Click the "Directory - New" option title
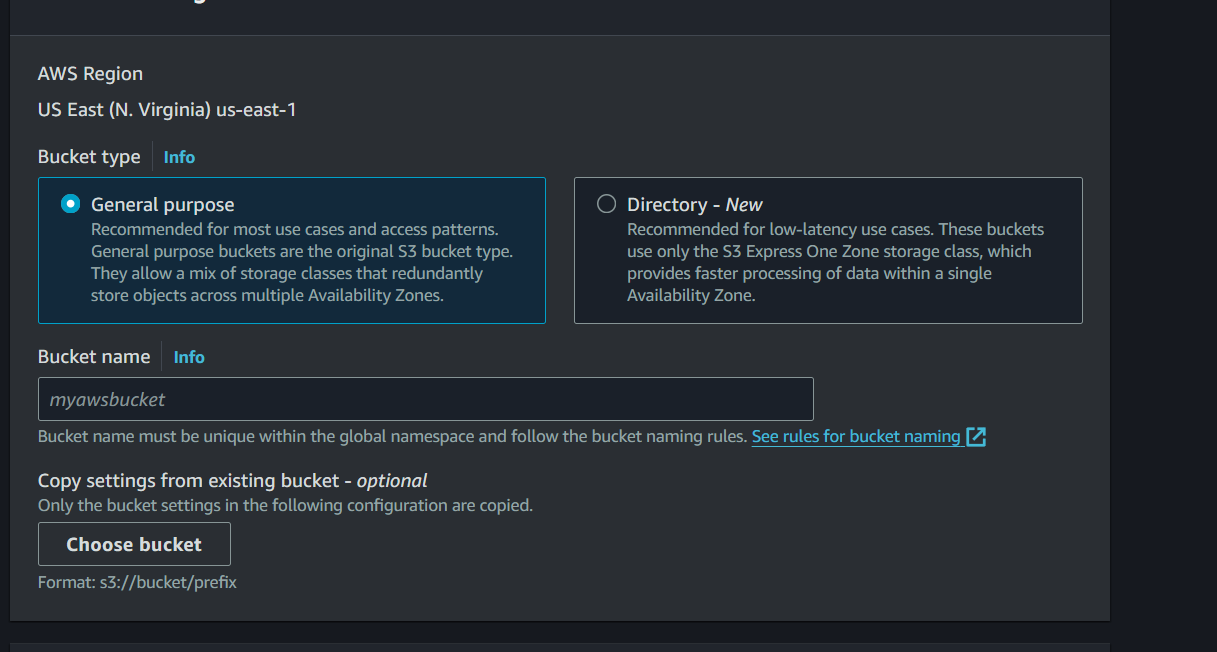1217x652 pixels. [694, 204]
